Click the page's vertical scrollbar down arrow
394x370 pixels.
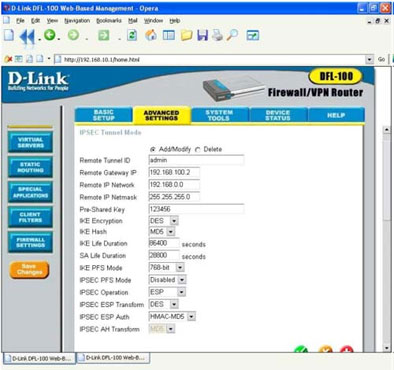[387, 348]
